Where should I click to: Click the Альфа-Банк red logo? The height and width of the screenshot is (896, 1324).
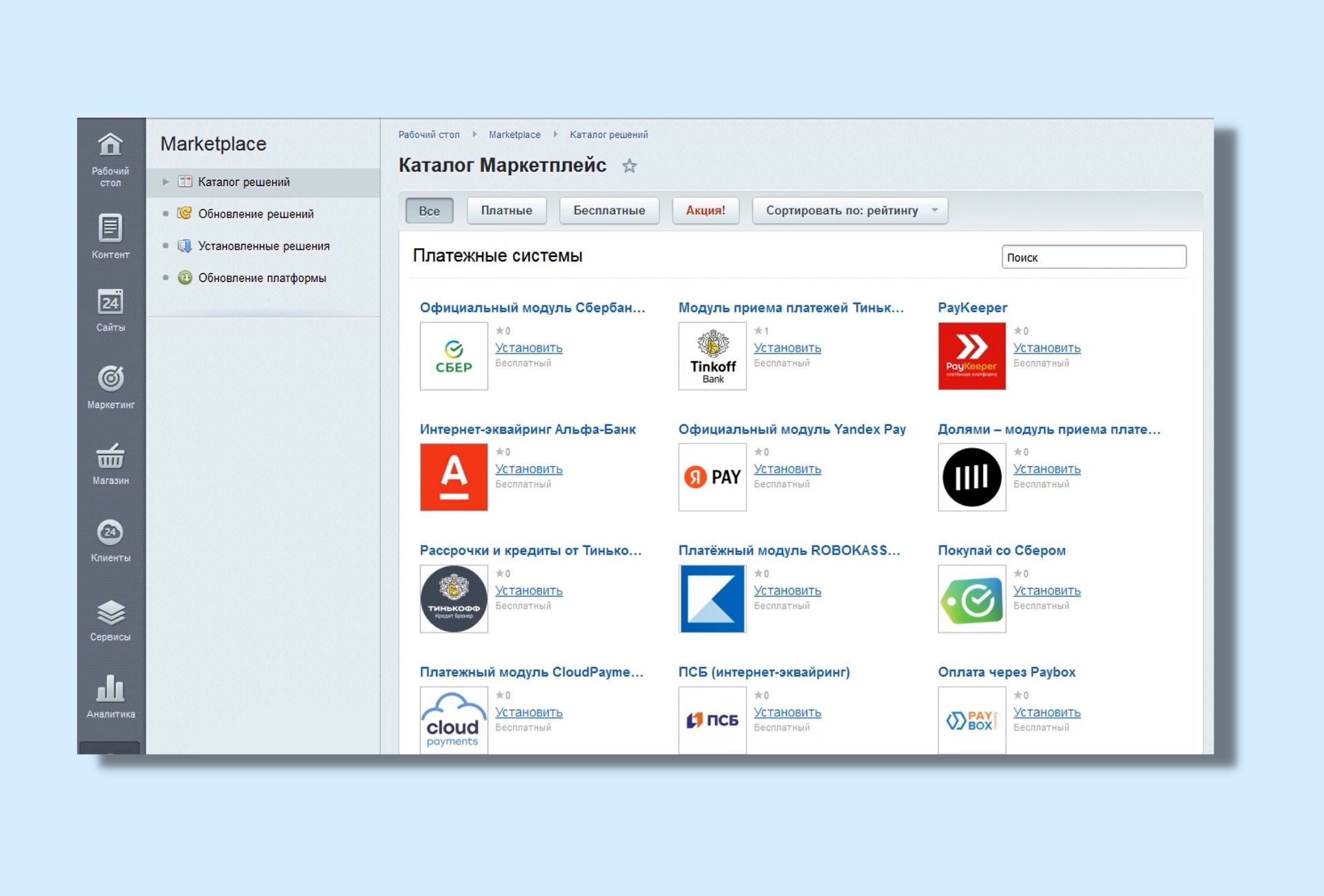tap(454, 477)
